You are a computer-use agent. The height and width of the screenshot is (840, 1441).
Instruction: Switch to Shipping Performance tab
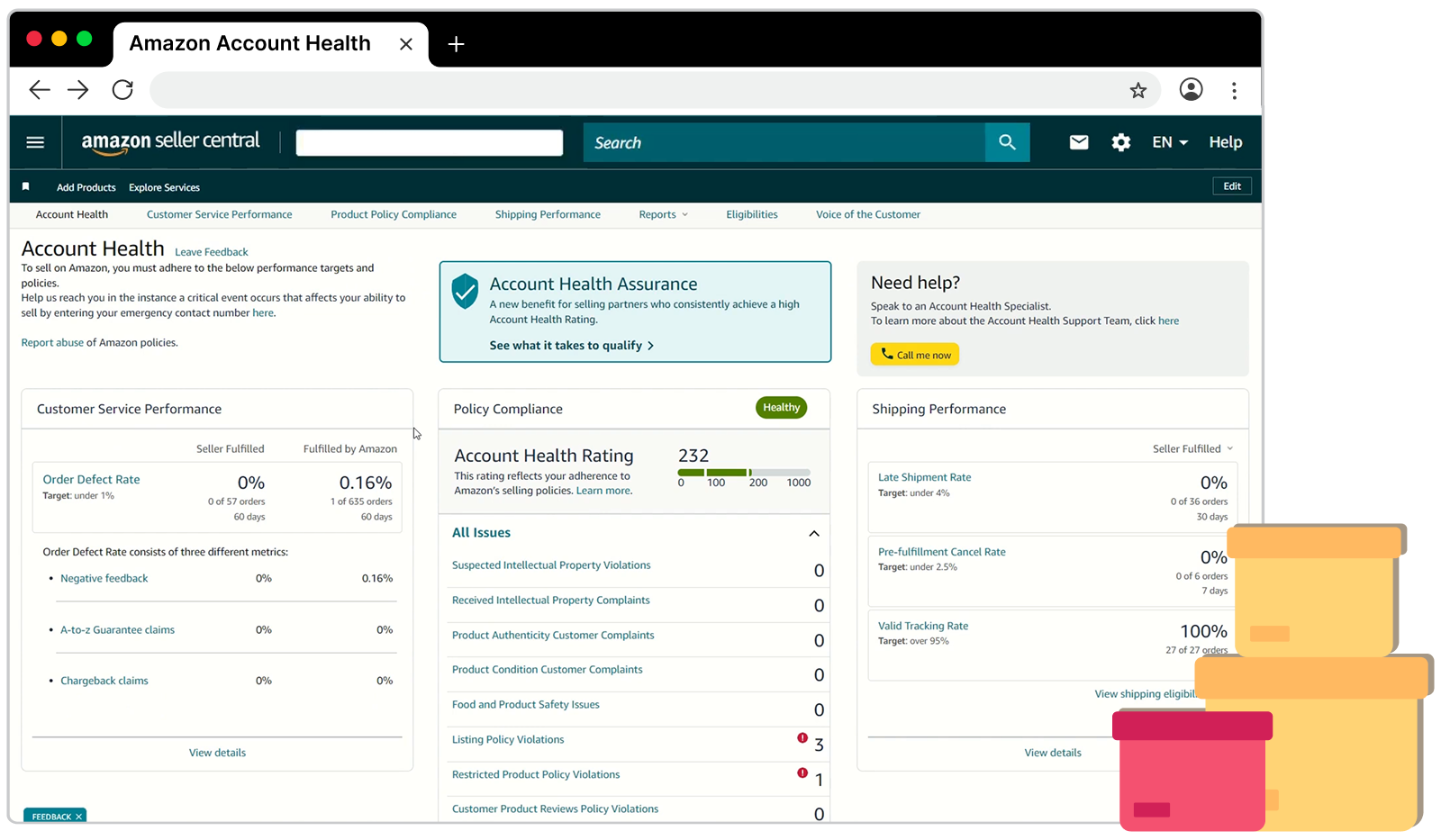[548, 214]
